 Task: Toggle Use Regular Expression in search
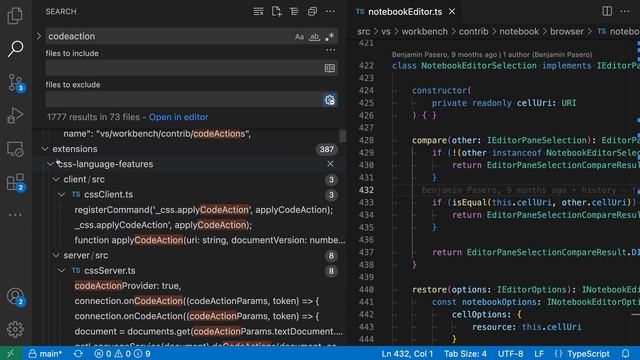point(329,37)
